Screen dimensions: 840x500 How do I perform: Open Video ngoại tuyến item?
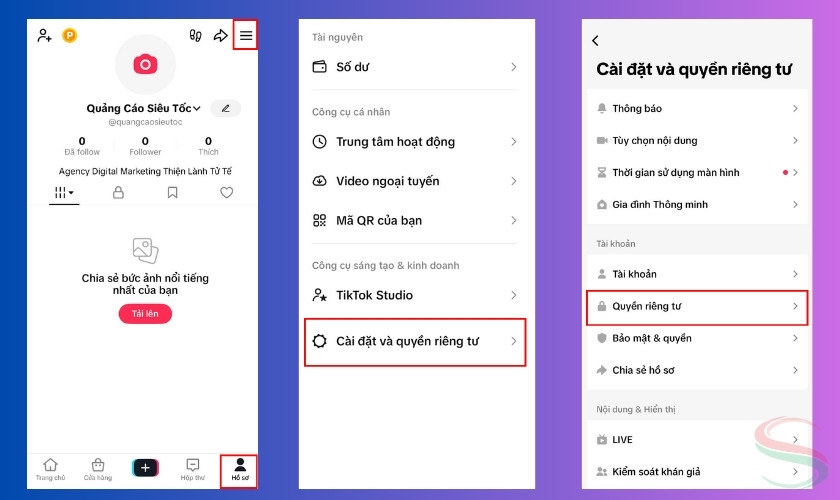(415, 181)
